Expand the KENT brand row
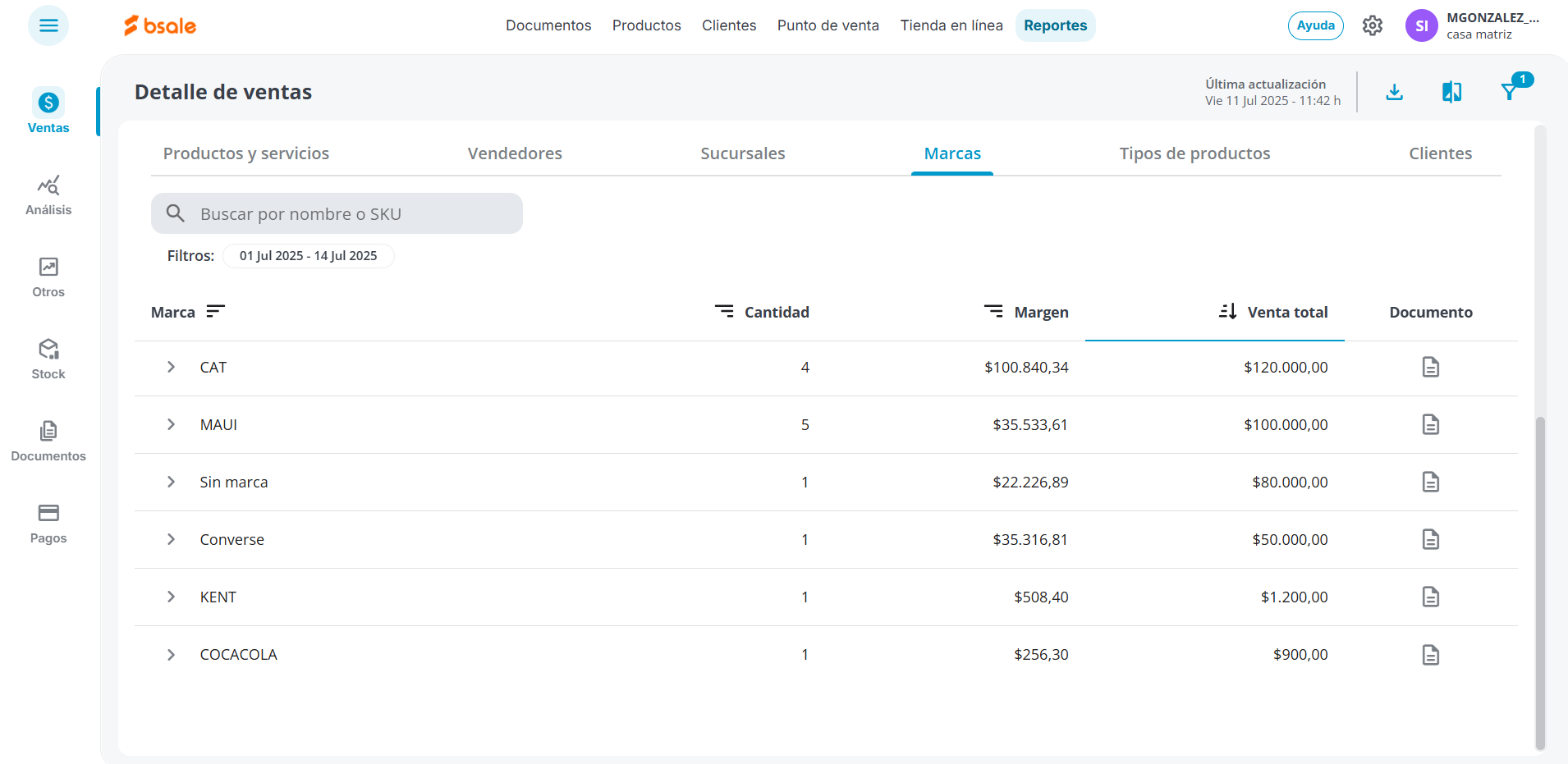This screenshot has width=1568, height=764. pyautogui.click(x=171, y=597)
